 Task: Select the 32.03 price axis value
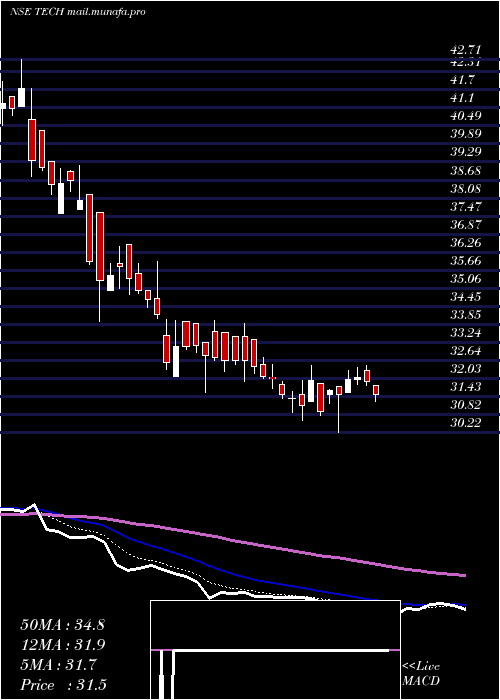coord(466,369)
